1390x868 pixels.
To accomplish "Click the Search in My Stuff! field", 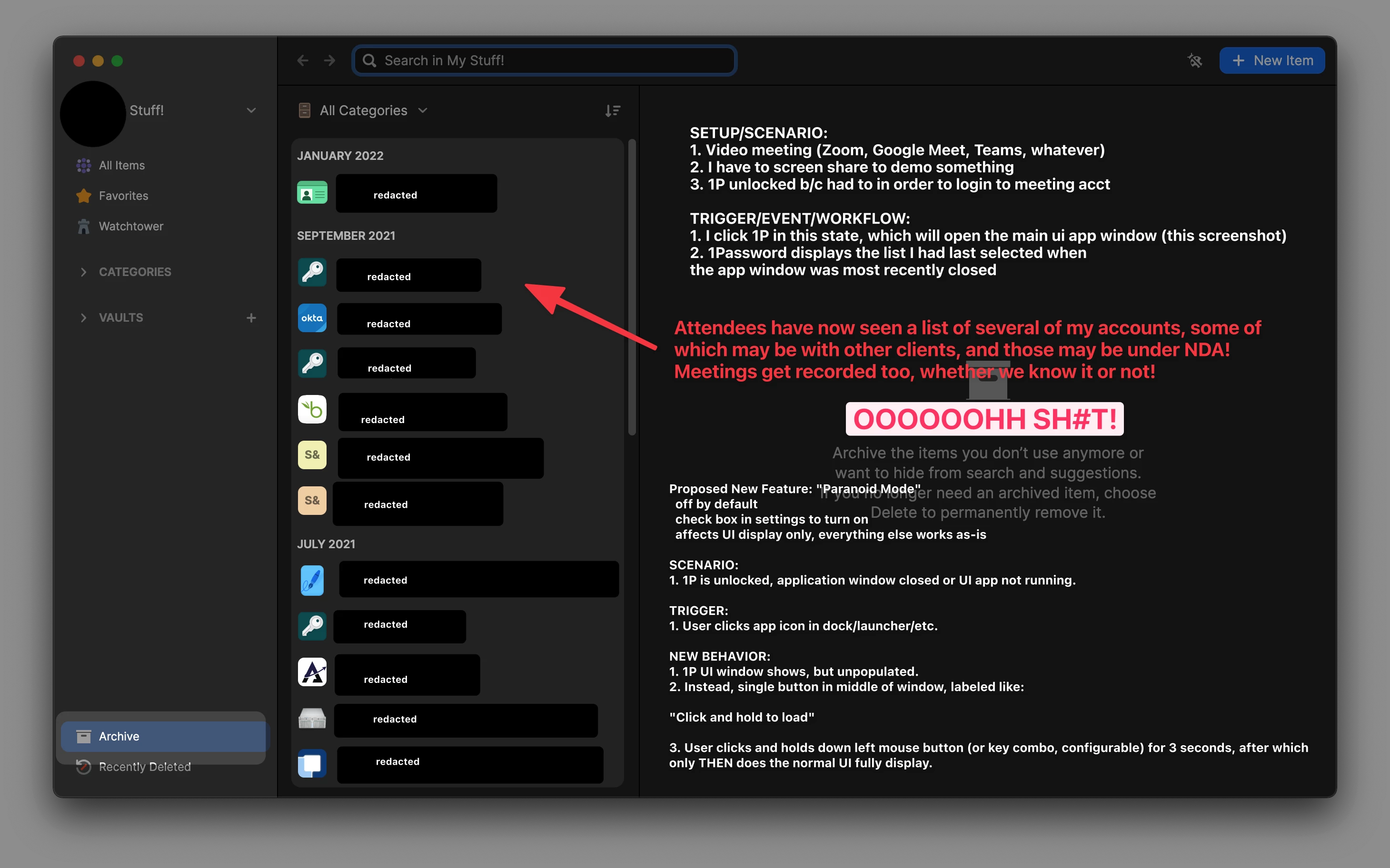I will pyautogui.click(x=544, y=60).
